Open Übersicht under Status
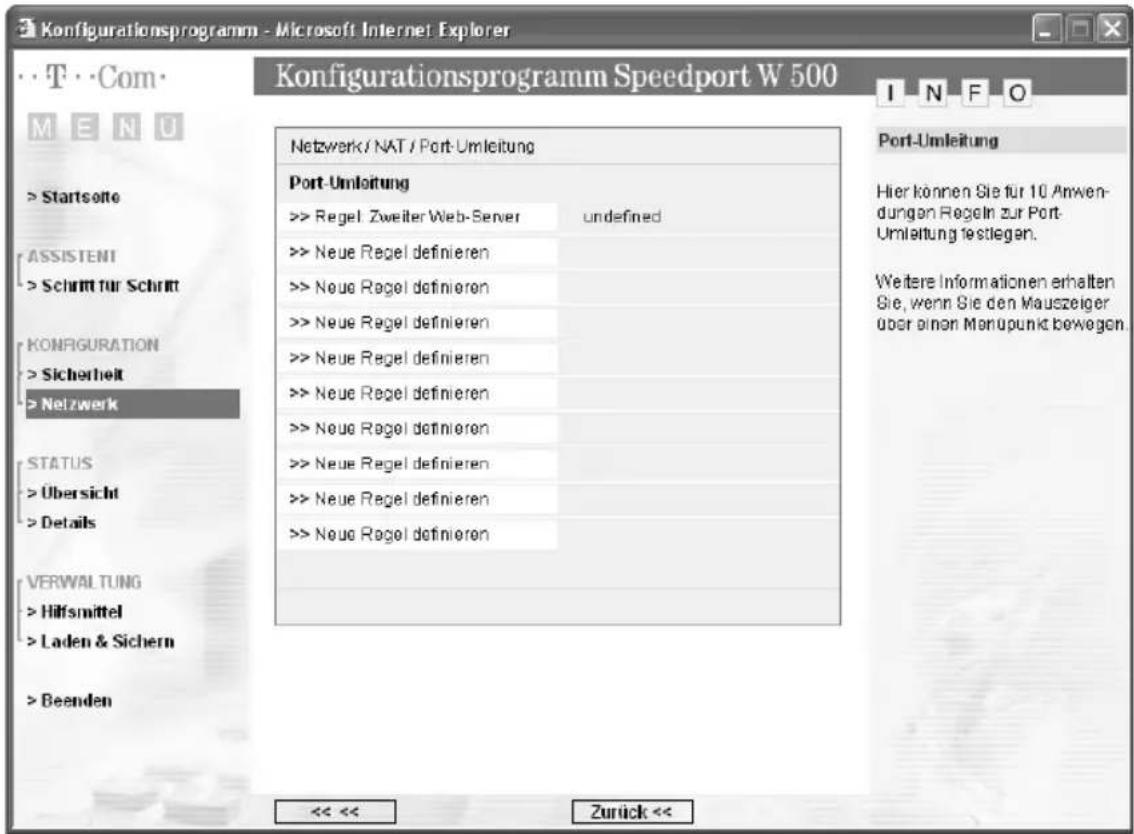 [x=73, y=493]
